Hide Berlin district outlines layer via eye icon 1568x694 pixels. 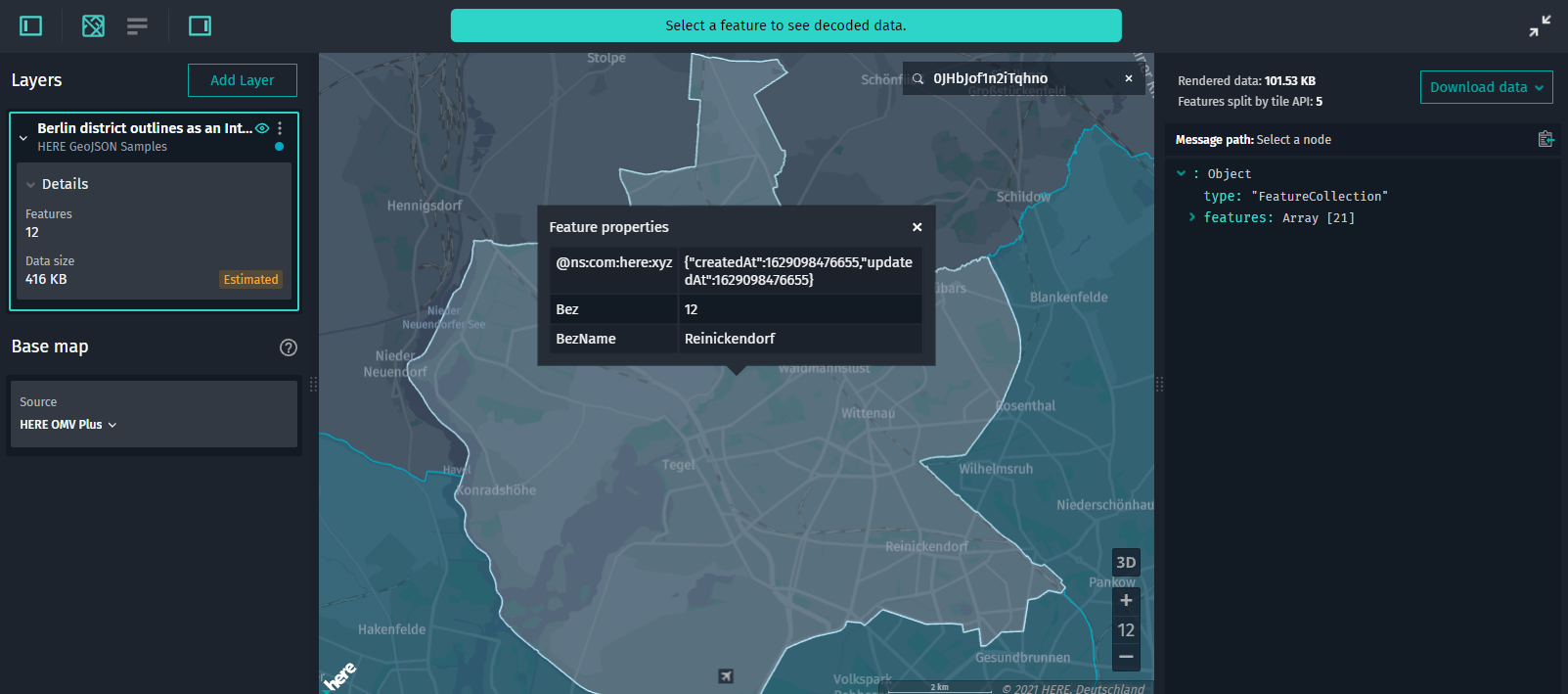262,128
